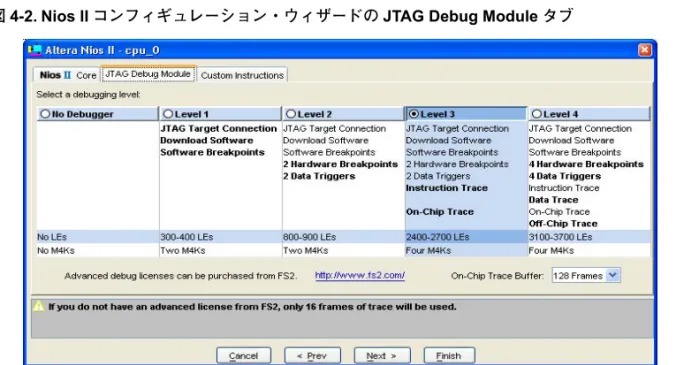Pick the Level 4 radio button
The height and width of the screenshot is (365, 699).
coord(537,114)
